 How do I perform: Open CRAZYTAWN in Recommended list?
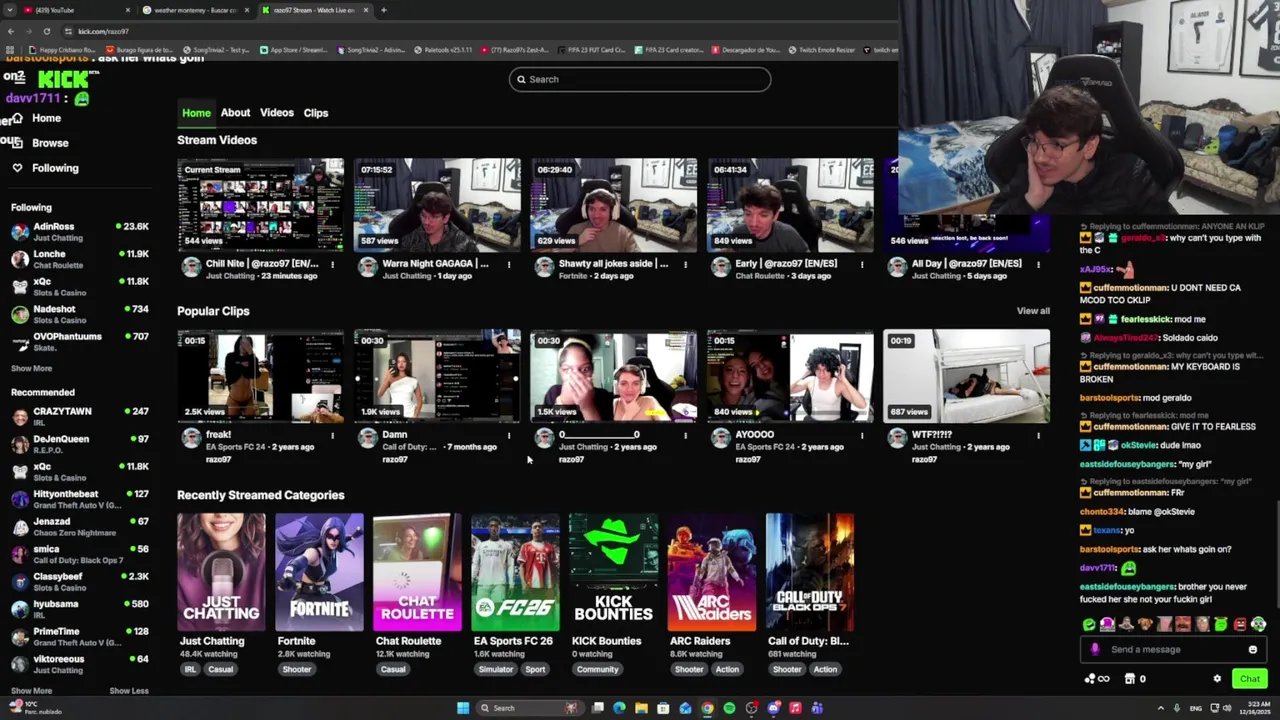click(x=80, y=416)
